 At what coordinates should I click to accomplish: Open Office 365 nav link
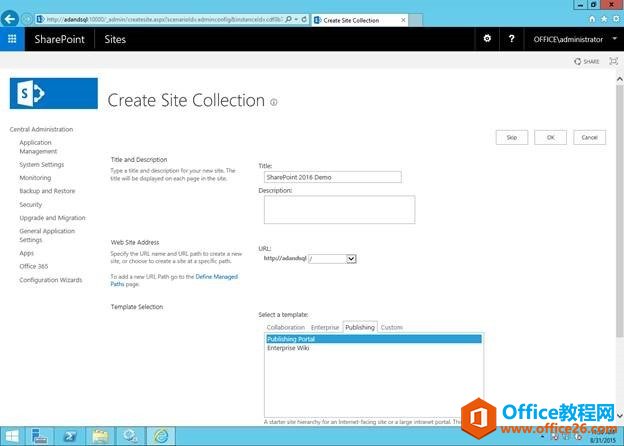[x=33, y=266]
